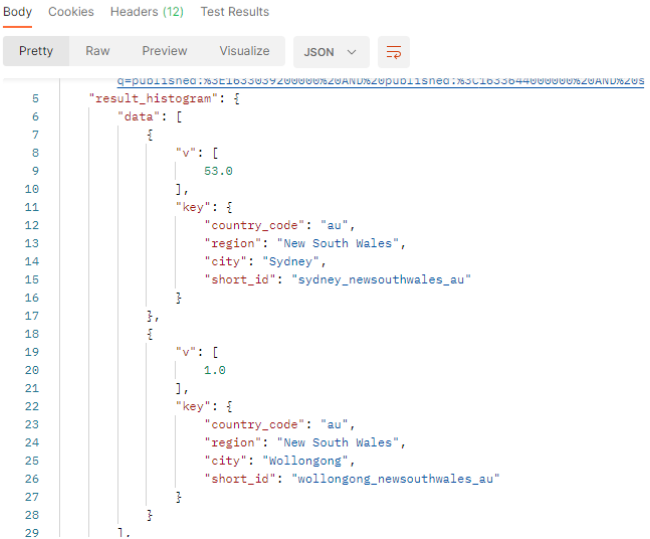Click the "key" label on line 22
Screen dimensions: 650x539
[193, 407]
